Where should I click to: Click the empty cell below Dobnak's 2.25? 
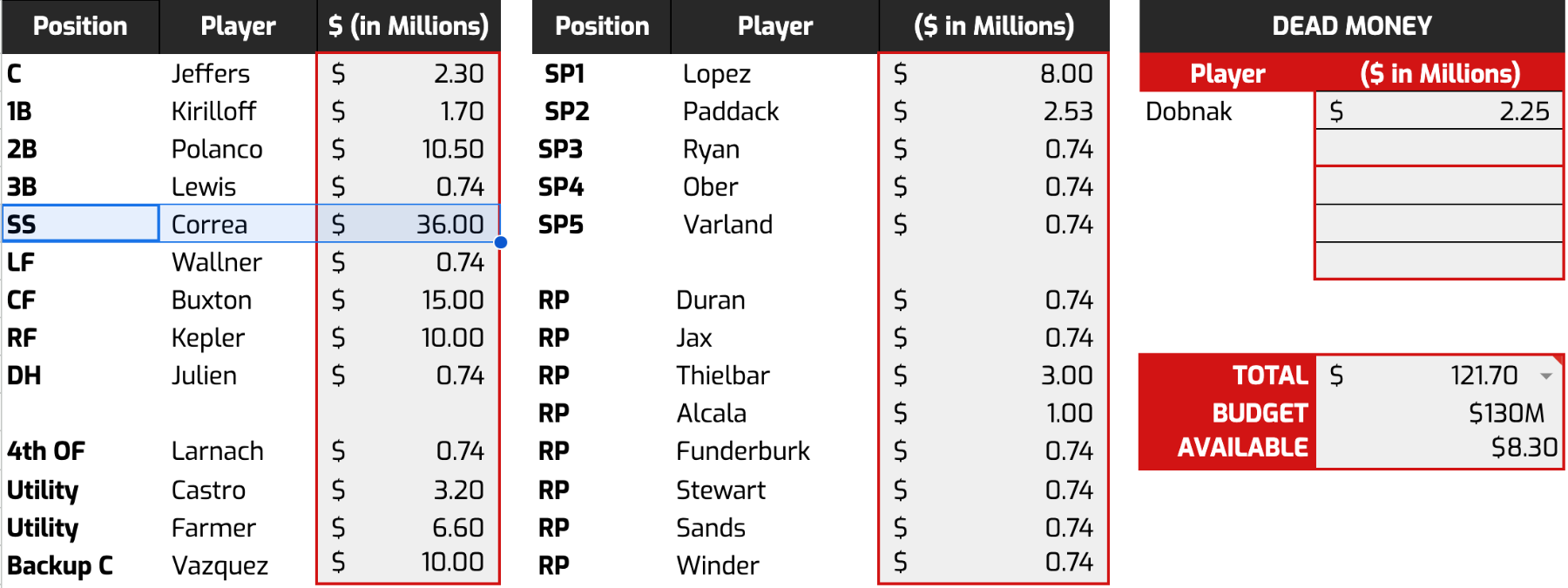point(1438,149)
